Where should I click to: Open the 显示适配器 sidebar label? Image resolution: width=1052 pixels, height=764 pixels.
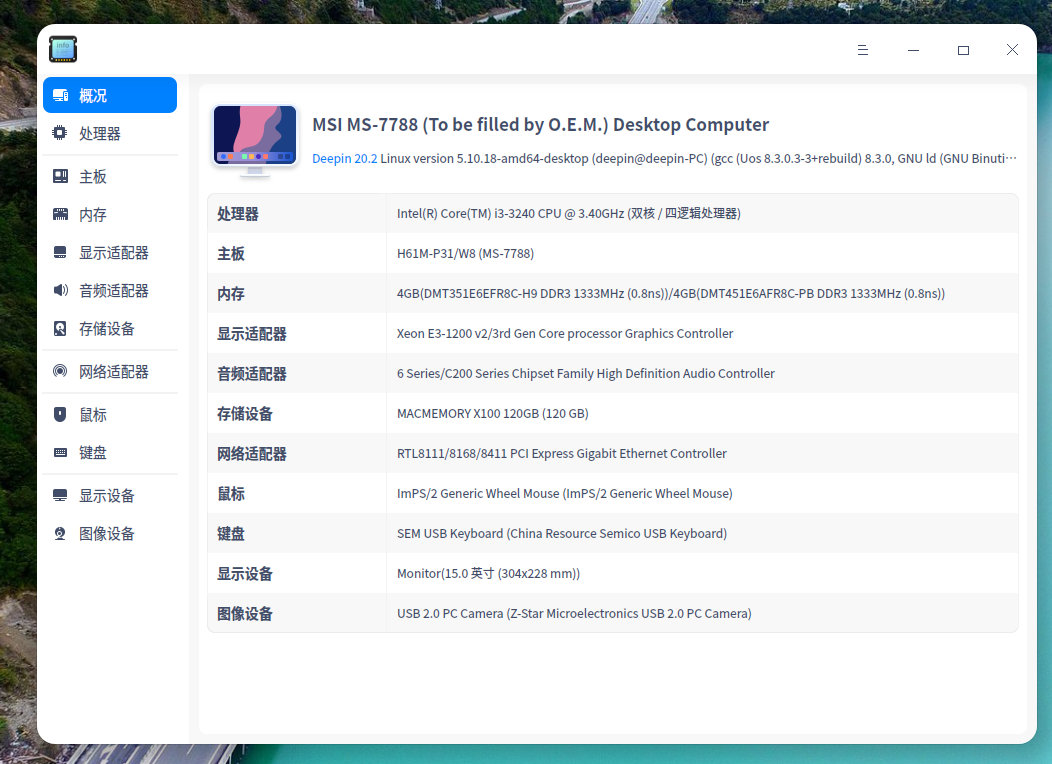click(x=113, y=253)
